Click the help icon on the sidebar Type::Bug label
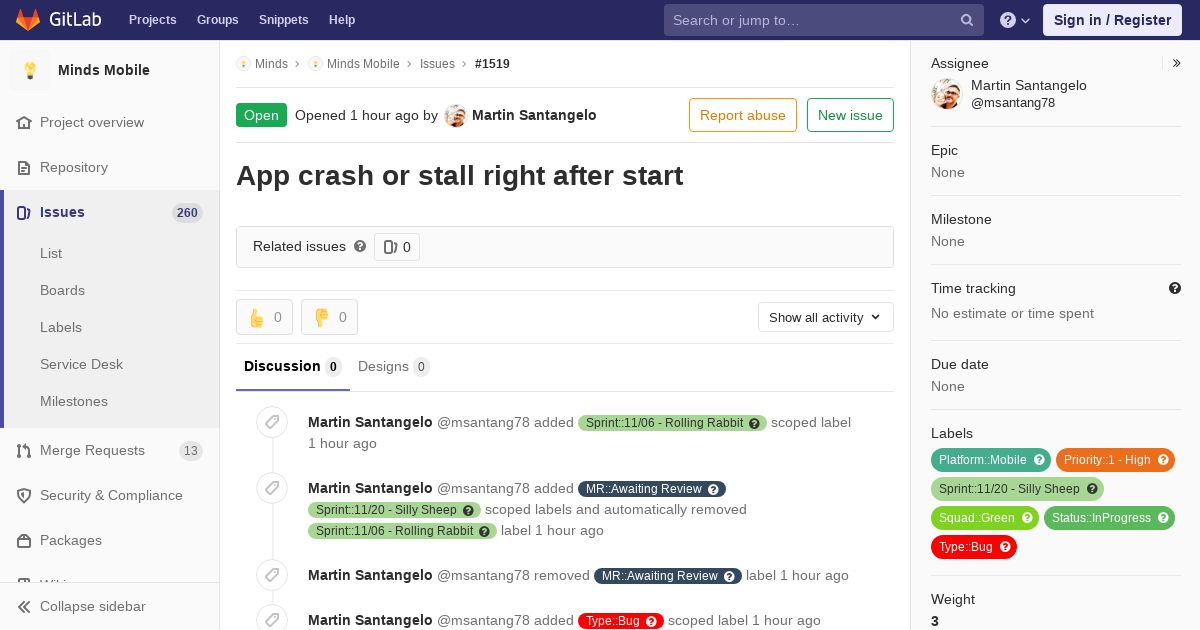 tap(1005, 547)
